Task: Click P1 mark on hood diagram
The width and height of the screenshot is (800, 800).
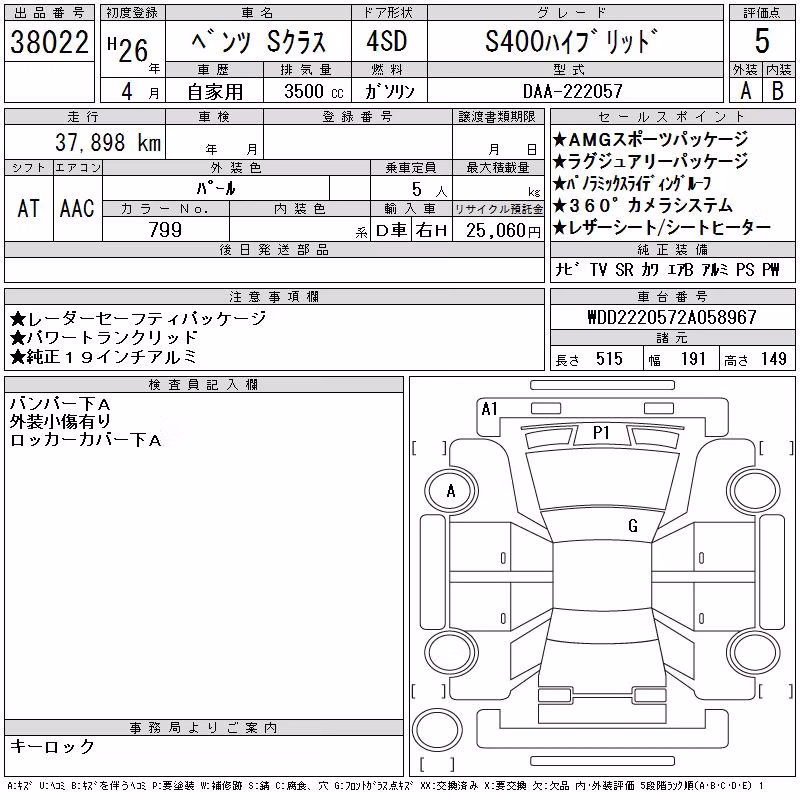Action: pos(601,433)
